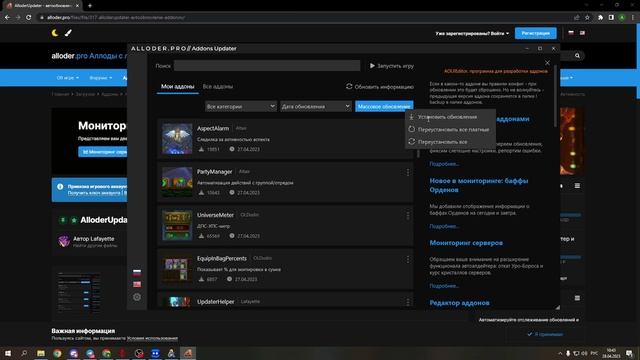Open Подробнее link under Ордена buffs news
Screen dimensions: 640x360
pos(444,226)
